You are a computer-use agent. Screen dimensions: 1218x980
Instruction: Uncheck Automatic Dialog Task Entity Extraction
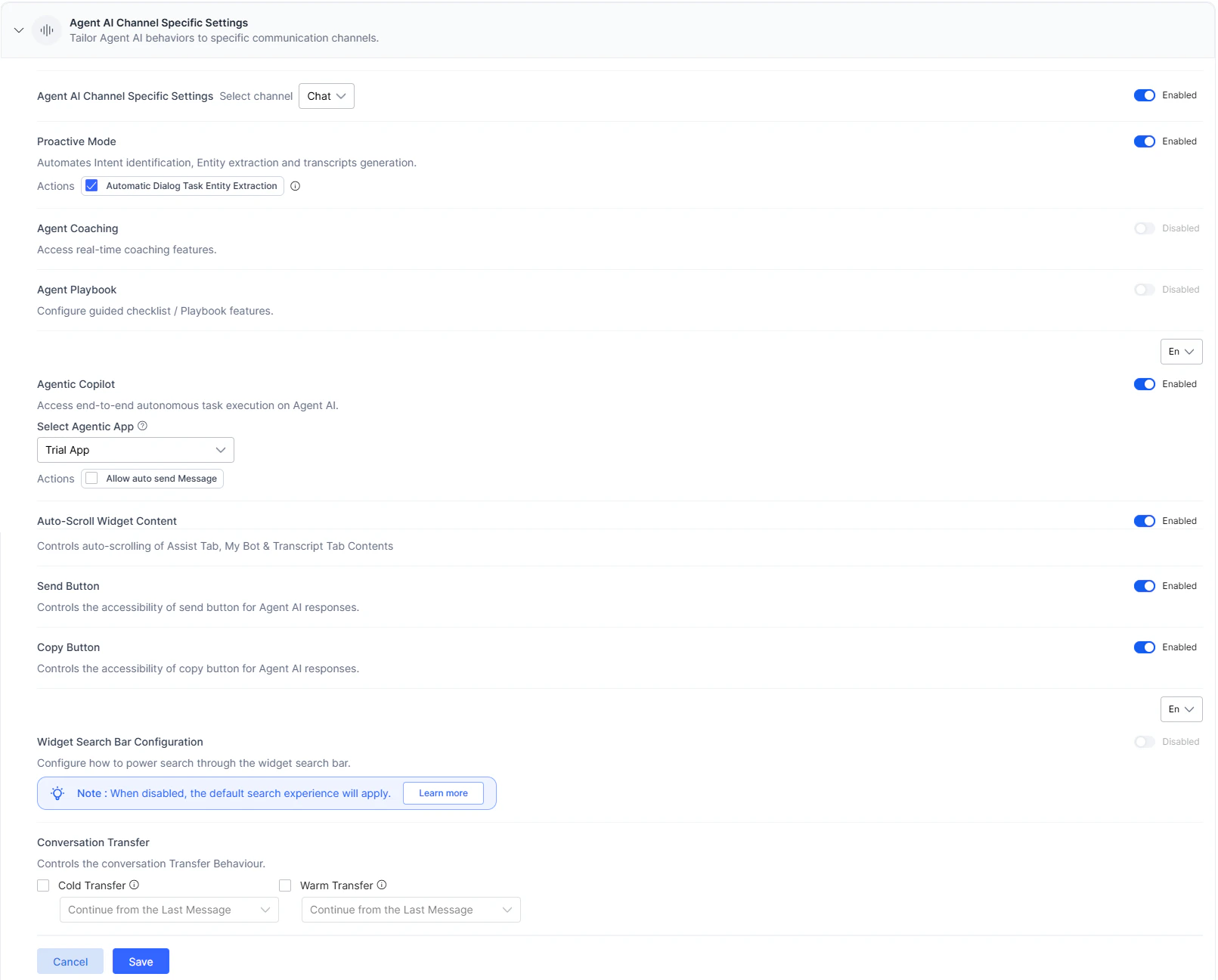point(91,185)
